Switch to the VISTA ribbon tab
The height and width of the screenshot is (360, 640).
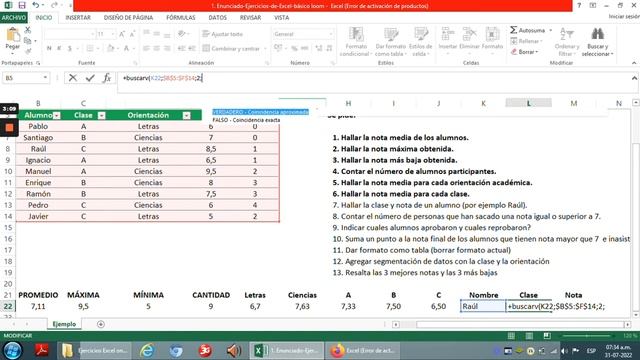pos(281,18)
